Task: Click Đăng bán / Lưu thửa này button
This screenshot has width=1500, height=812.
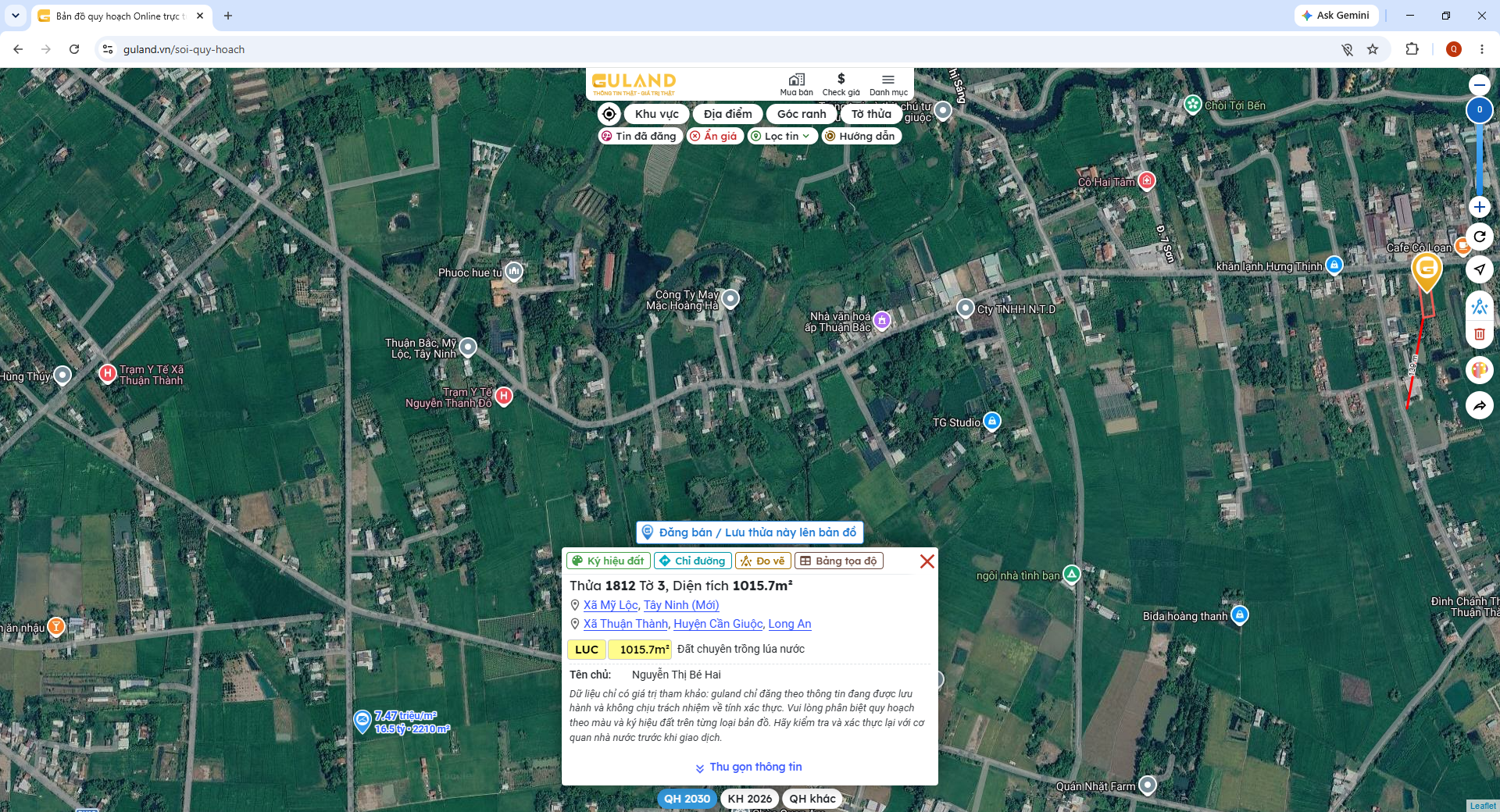Action: point(749,532)
